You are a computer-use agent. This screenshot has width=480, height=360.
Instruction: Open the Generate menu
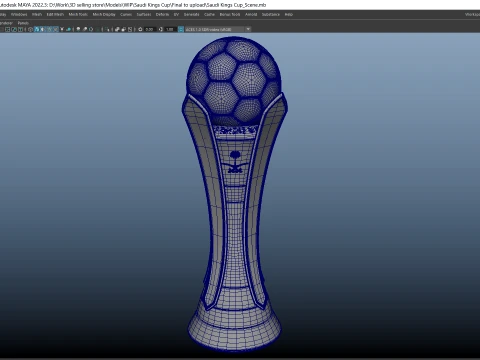[192, 14]
